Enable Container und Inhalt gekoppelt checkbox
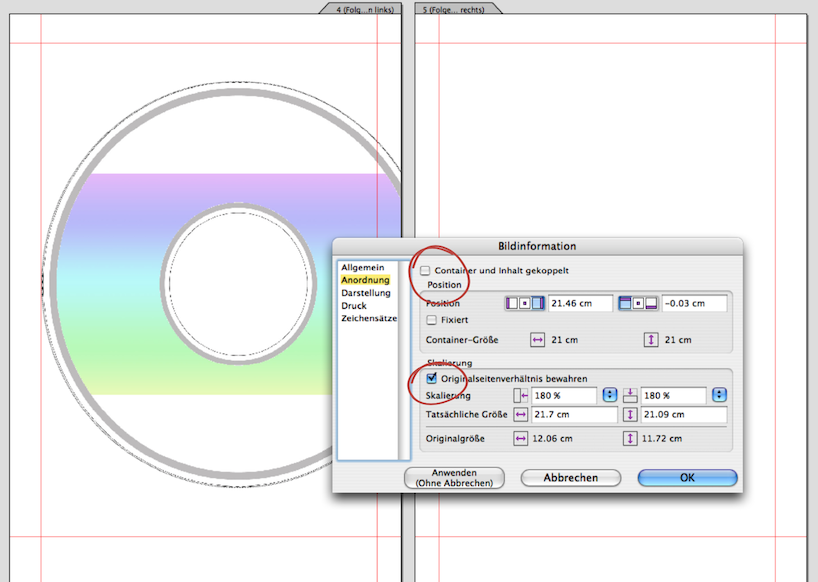This screenshot has height=582, width=818. (x=426, y=271)
